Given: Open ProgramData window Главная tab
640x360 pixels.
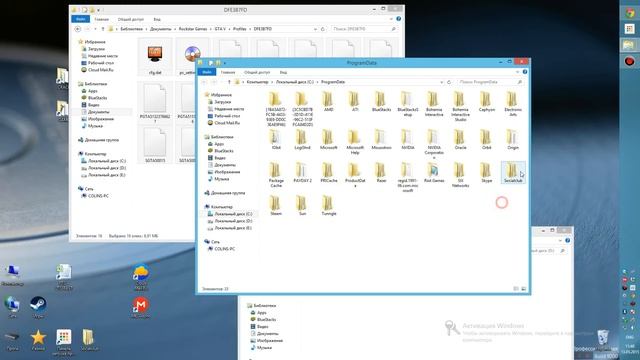Looking at the screenshot, I should pos(228,72).
